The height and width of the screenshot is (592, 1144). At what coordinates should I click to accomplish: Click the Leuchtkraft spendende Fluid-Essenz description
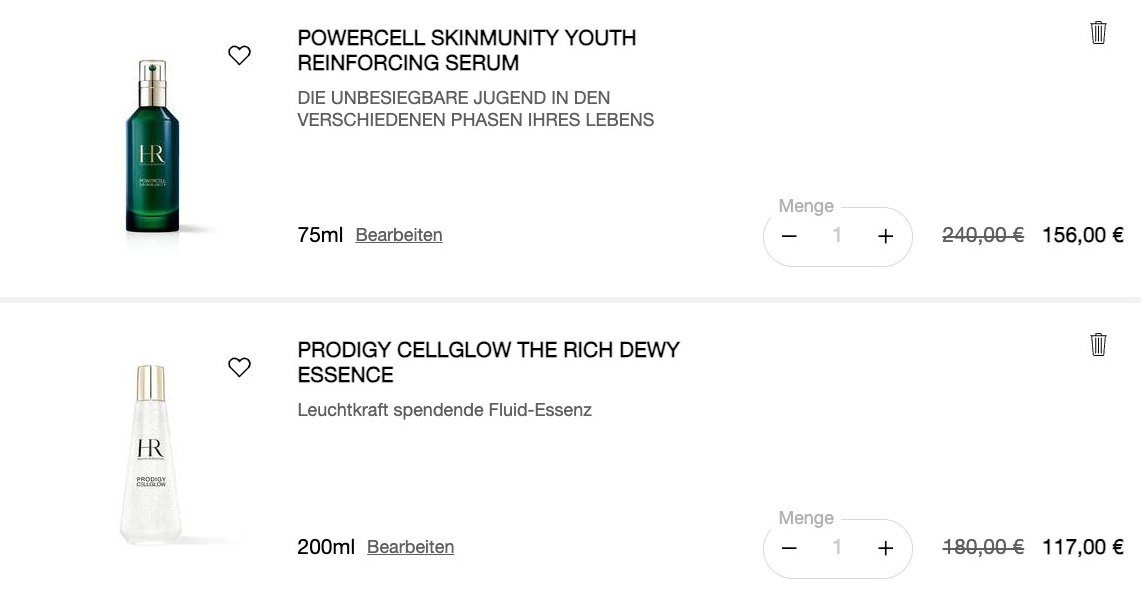point(444,410)
